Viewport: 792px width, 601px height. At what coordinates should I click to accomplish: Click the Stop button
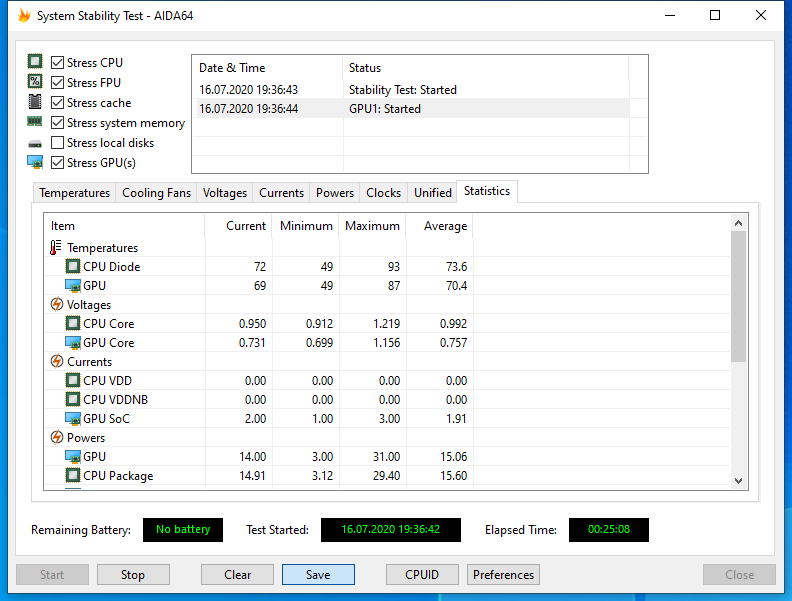133,575
